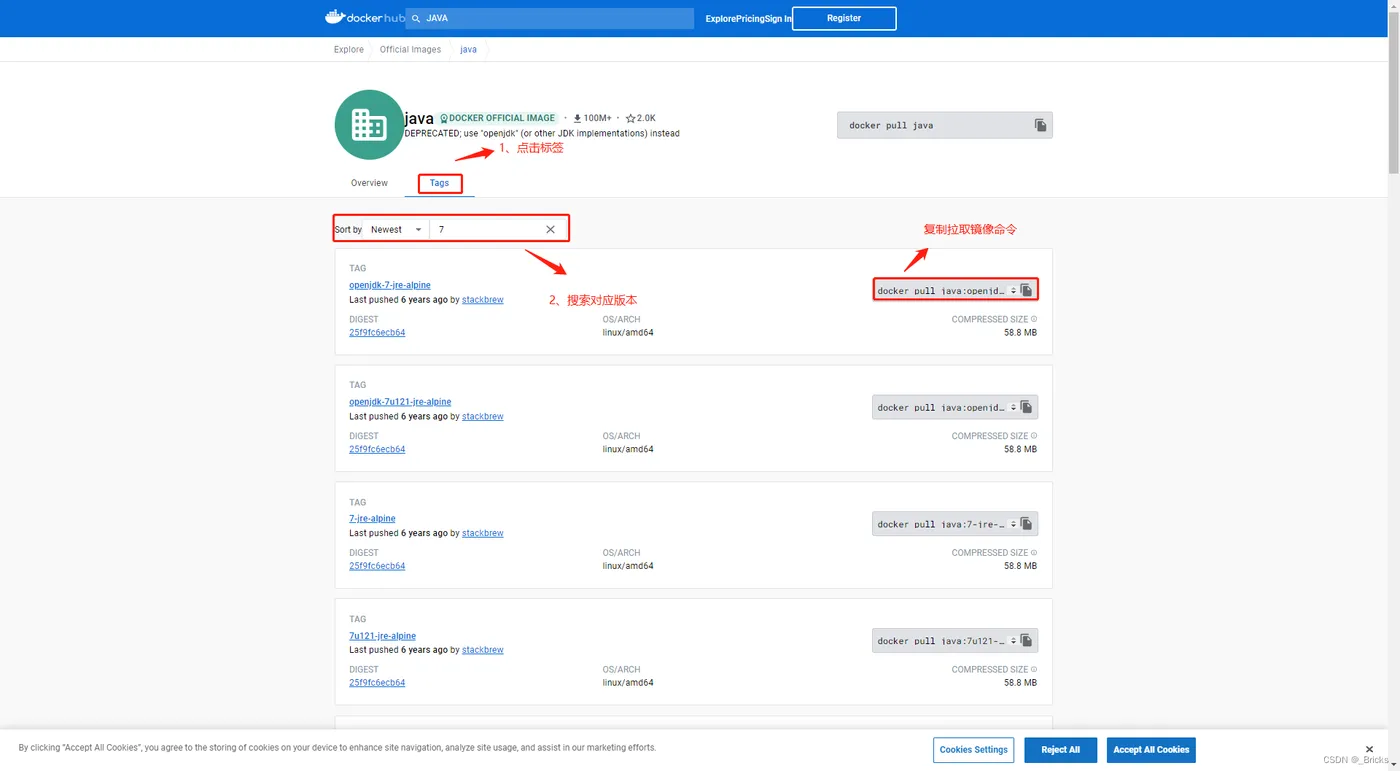Viewport: 1400px width, 771px height.
Task: Open the Docker Hub logo home link
Action: [364, 17]
